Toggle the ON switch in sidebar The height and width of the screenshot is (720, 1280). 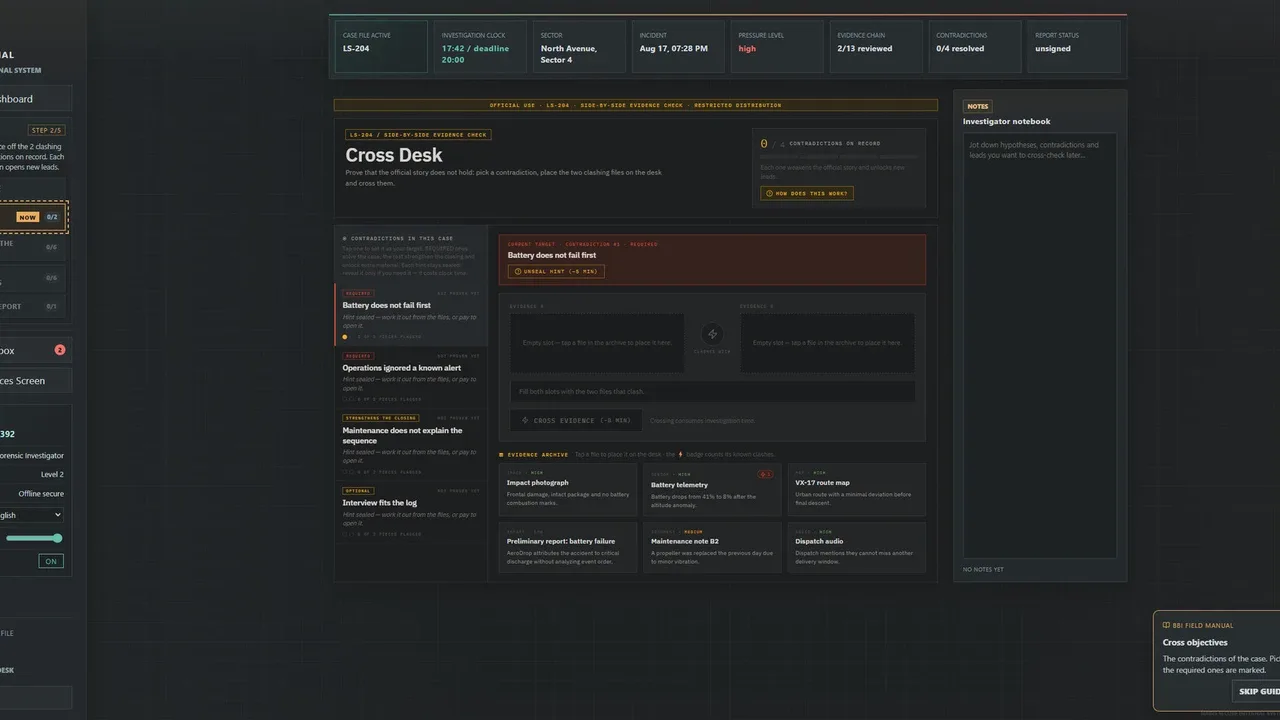point(51,561)
